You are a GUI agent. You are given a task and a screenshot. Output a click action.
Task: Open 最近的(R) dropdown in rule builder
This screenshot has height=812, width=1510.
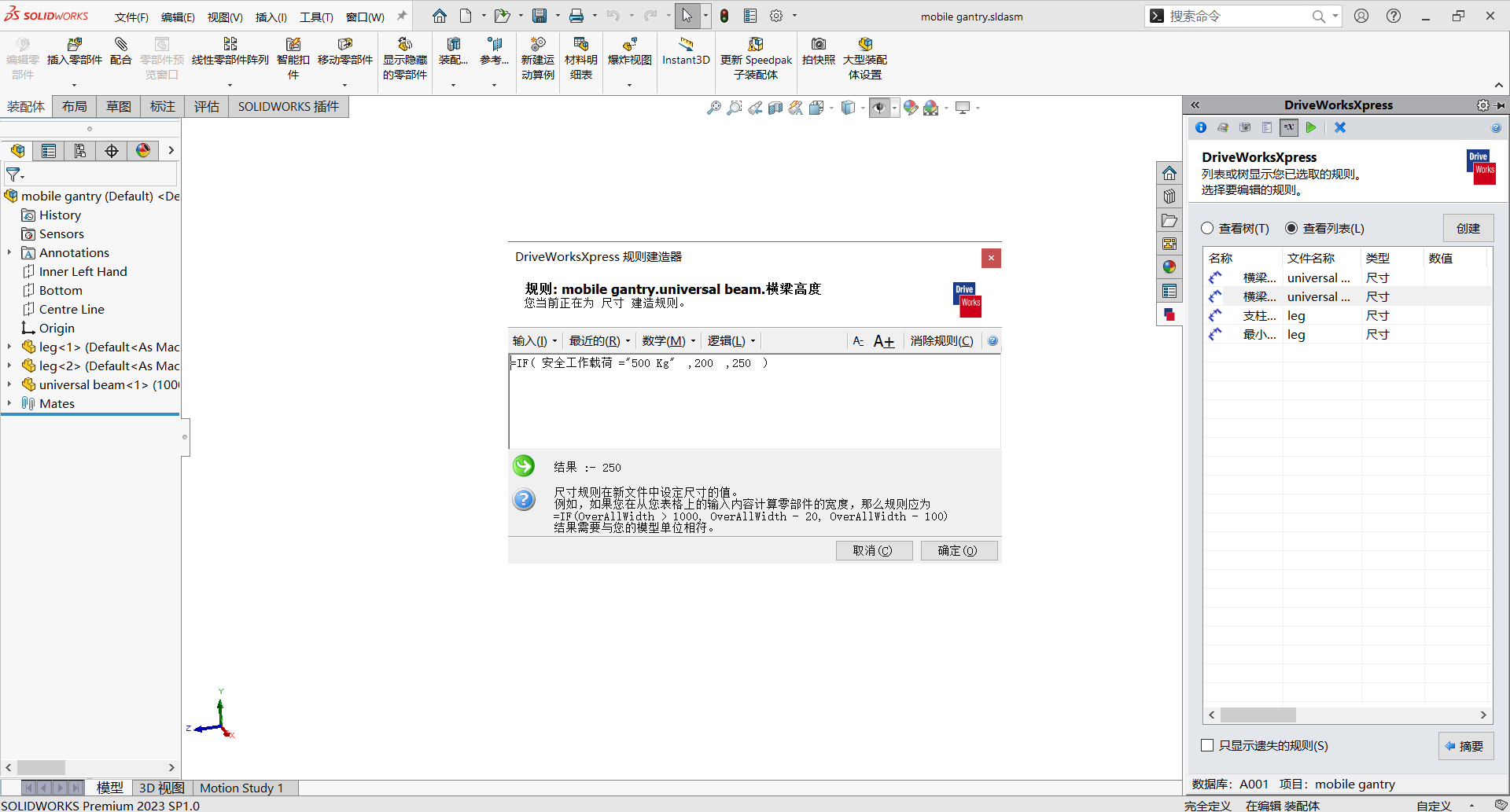pyautogui.click(x=600, y=341)
